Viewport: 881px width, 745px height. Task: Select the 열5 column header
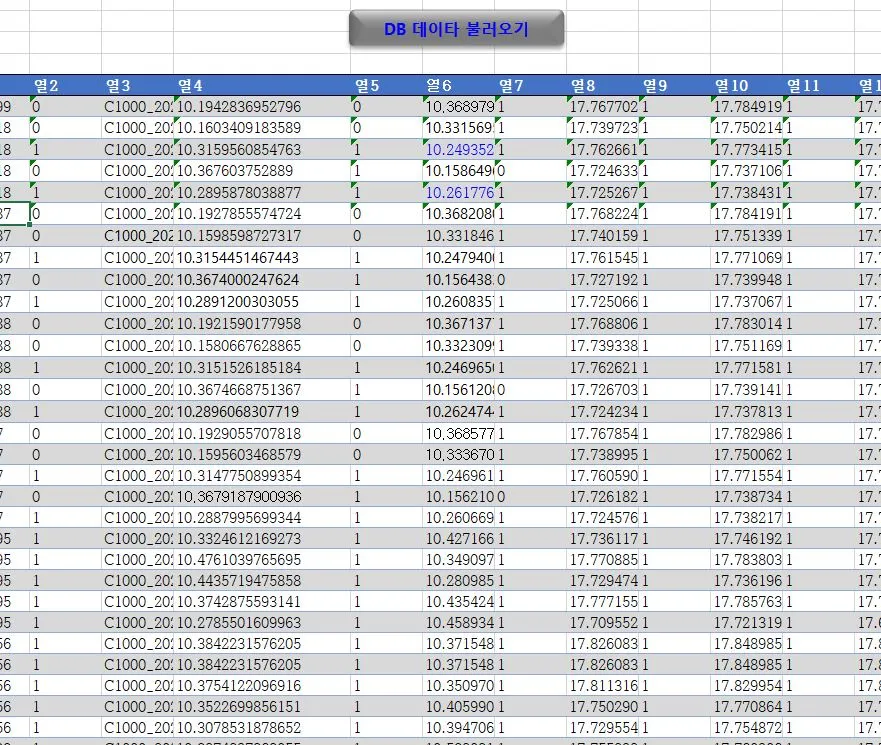(387, 85)
